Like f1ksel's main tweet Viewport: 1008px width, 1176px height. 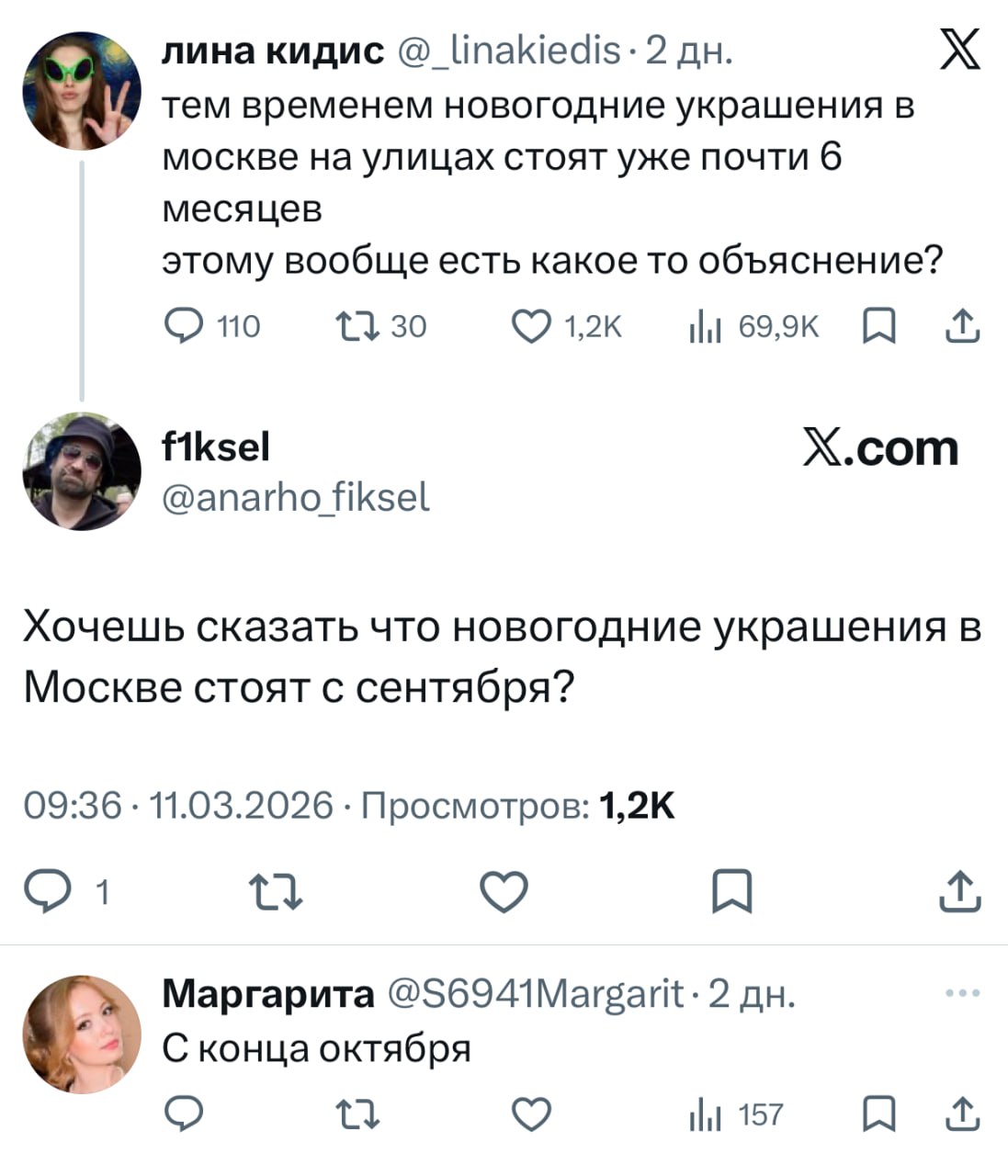(x=505, y=891)
